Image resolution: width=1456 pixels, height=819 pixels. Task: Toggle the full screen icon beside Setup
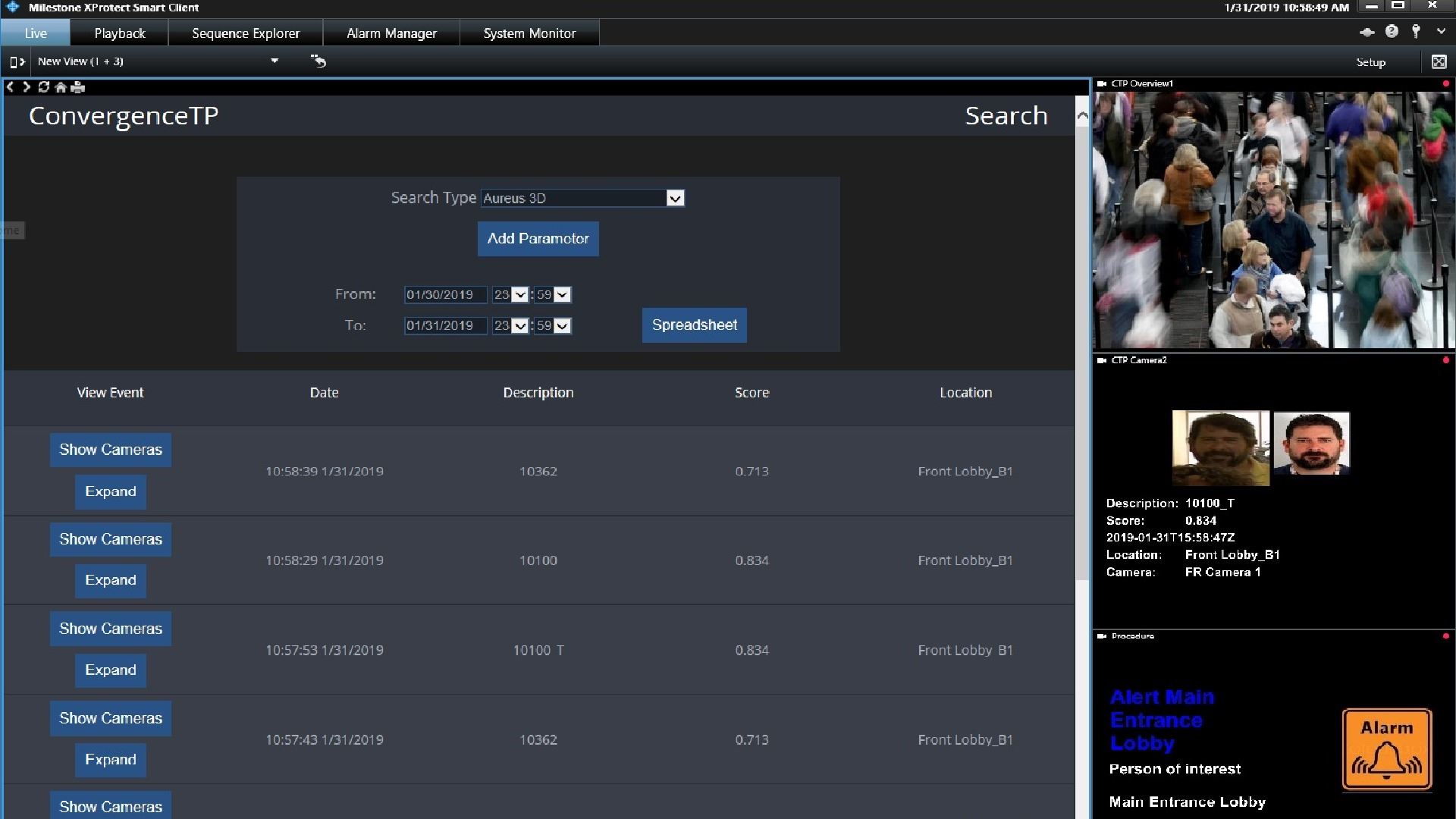click(1439, 62)
